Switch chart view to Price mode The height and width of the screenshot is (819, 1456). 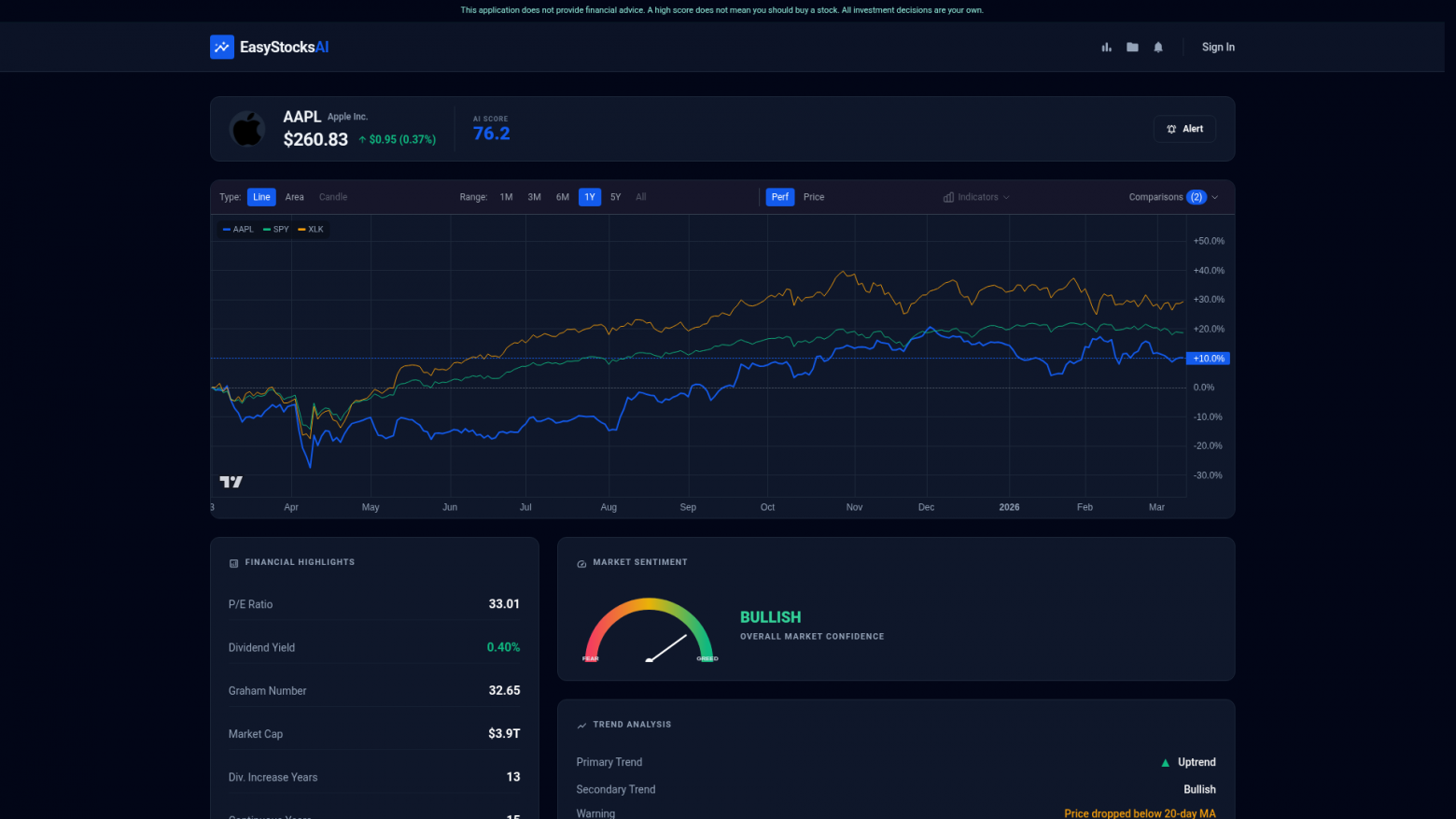click(813, 197)
